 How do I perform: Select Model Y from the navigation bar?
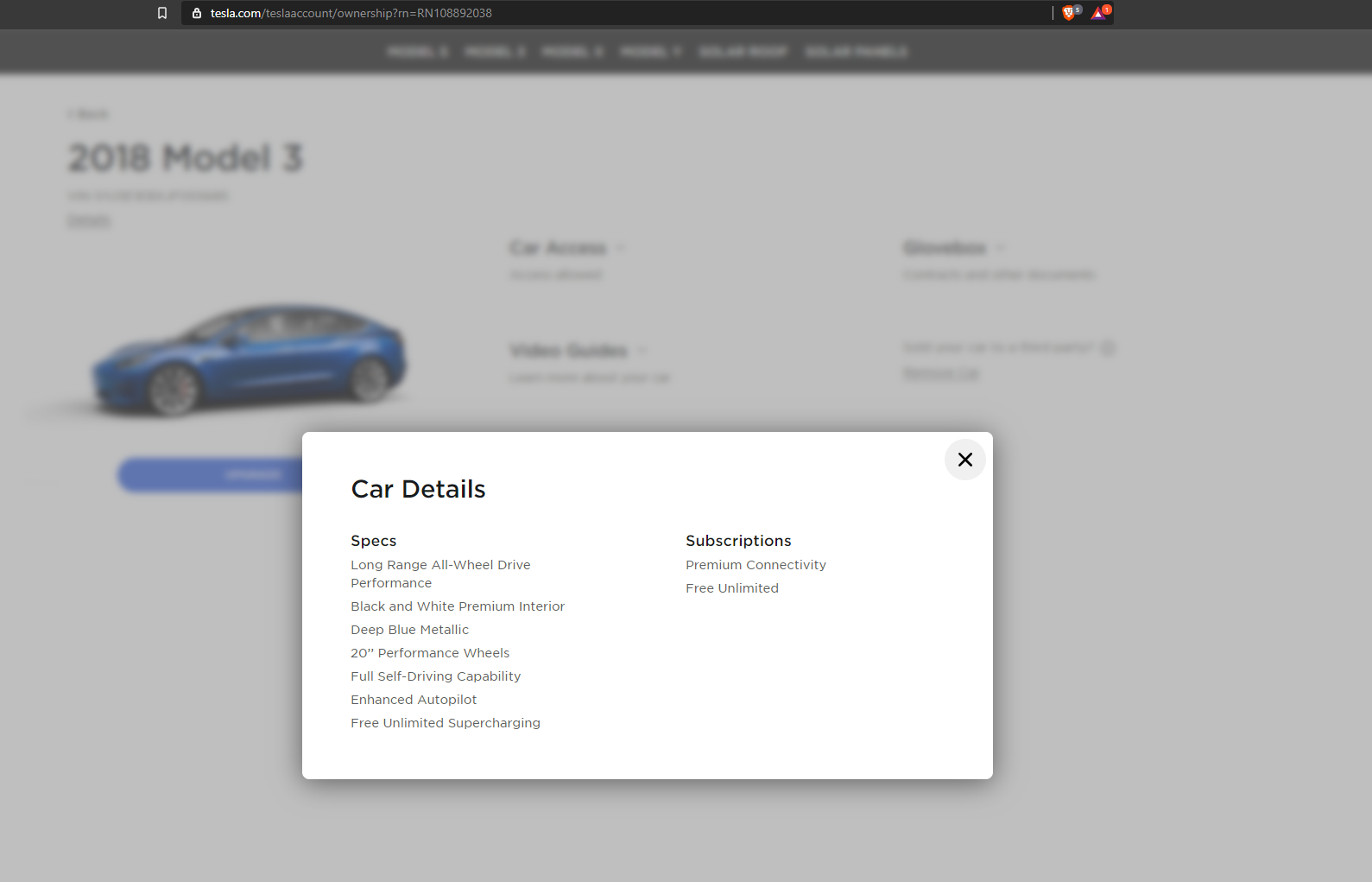[651, 52]
